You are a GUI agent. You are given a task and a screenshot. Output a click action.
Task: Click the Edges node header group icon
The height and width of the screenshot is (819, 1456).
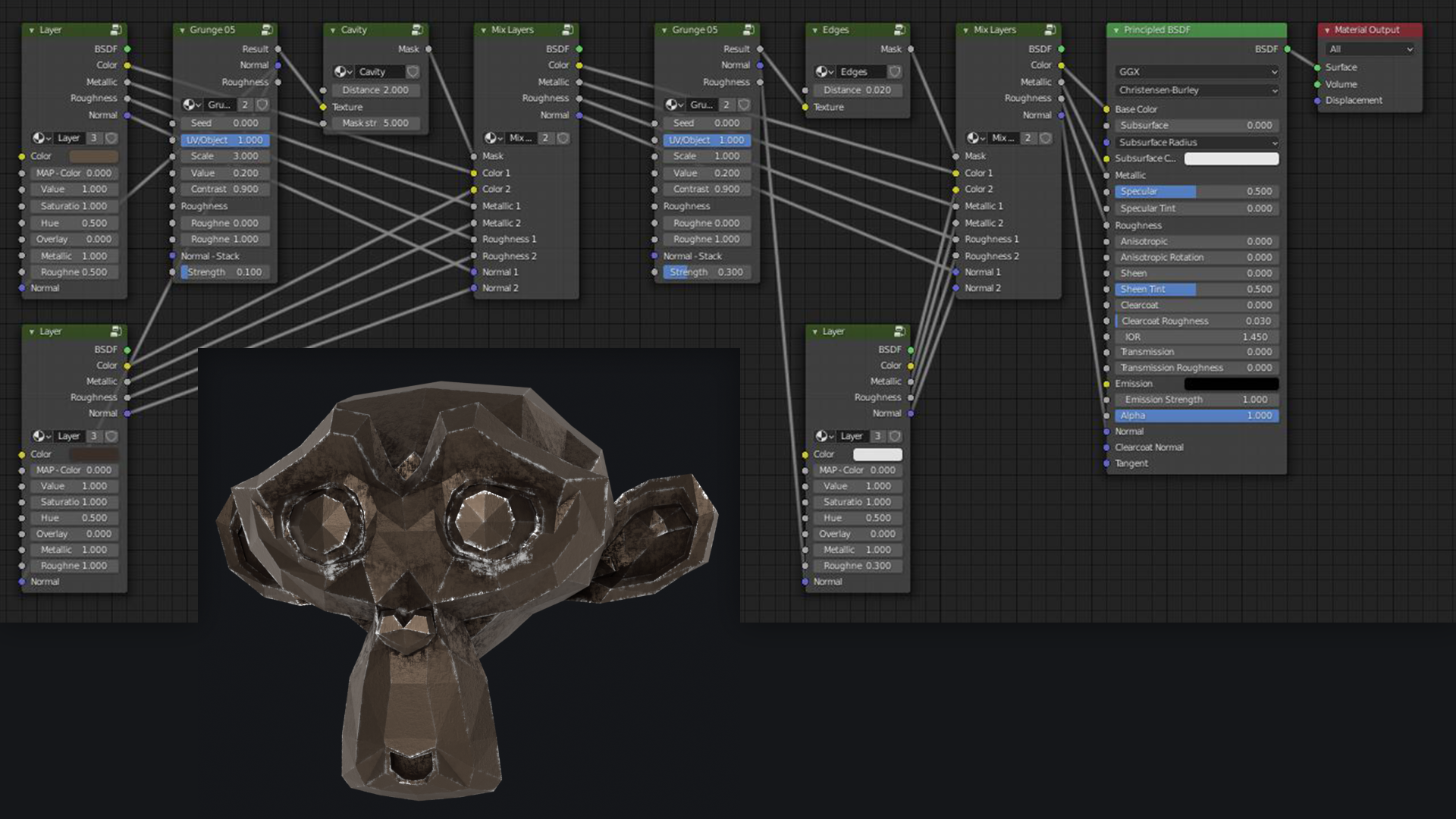coord(899,30)
